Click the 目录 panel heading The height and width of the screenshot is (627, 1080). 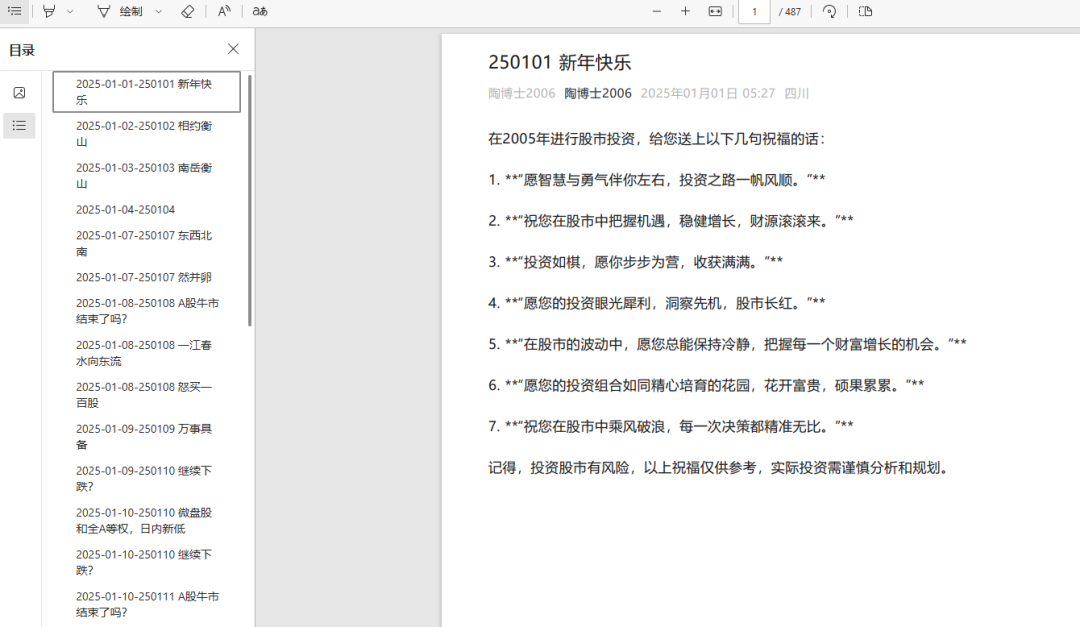pyautogui.click(x=21, y=50)
